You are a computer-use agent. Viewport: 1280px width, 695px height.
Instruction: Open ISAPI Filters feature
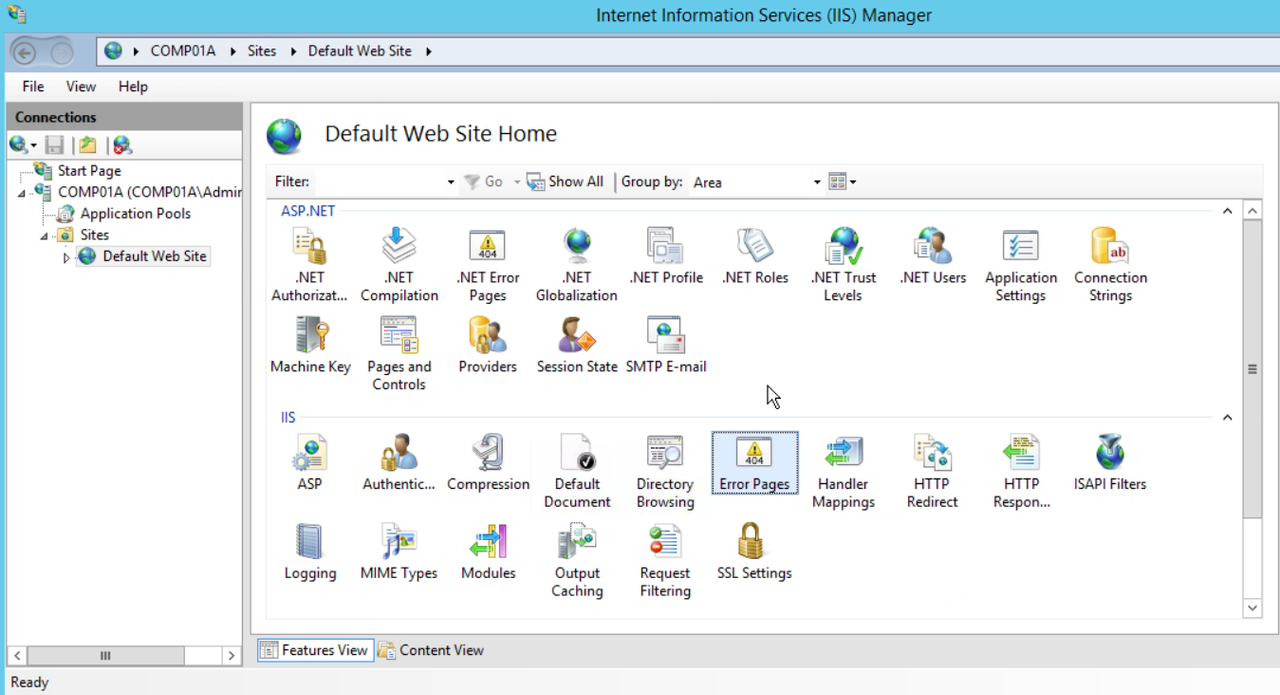(x=1110, y=463)
